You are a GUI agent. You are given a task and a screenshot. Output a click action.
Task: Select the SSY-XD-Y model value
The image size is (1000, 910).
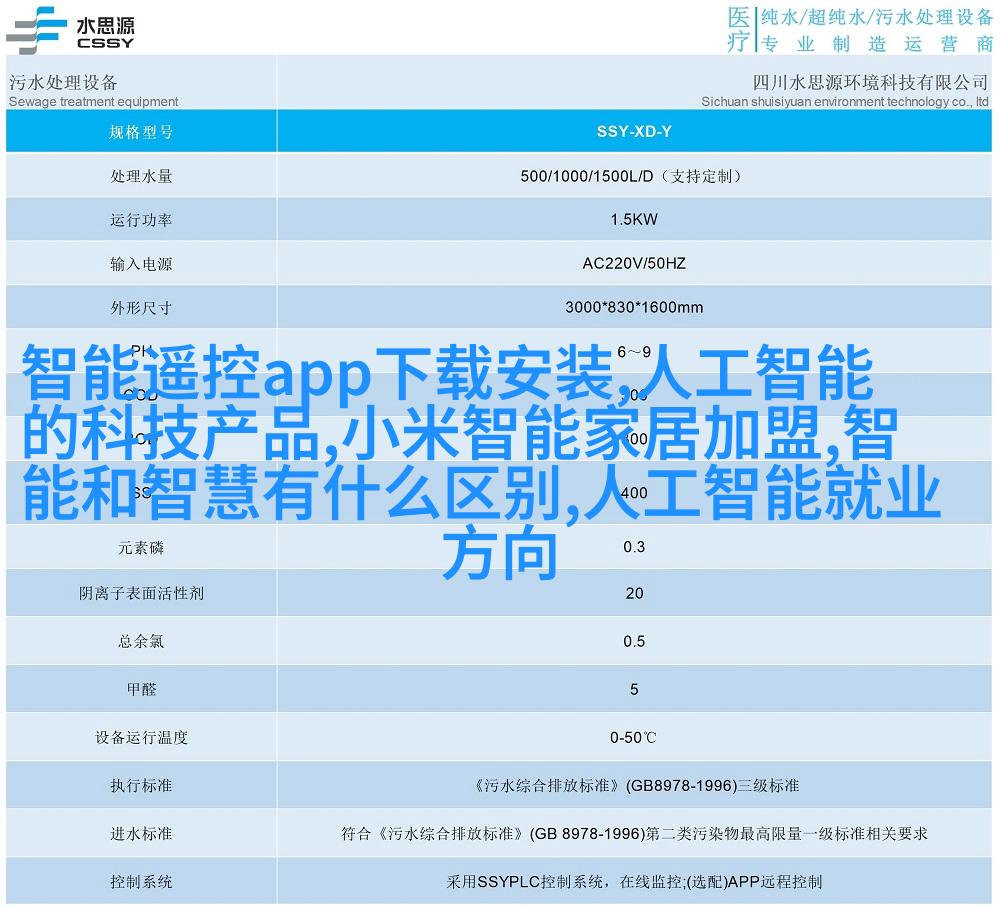pyautogui.click(x=634, y=131)
